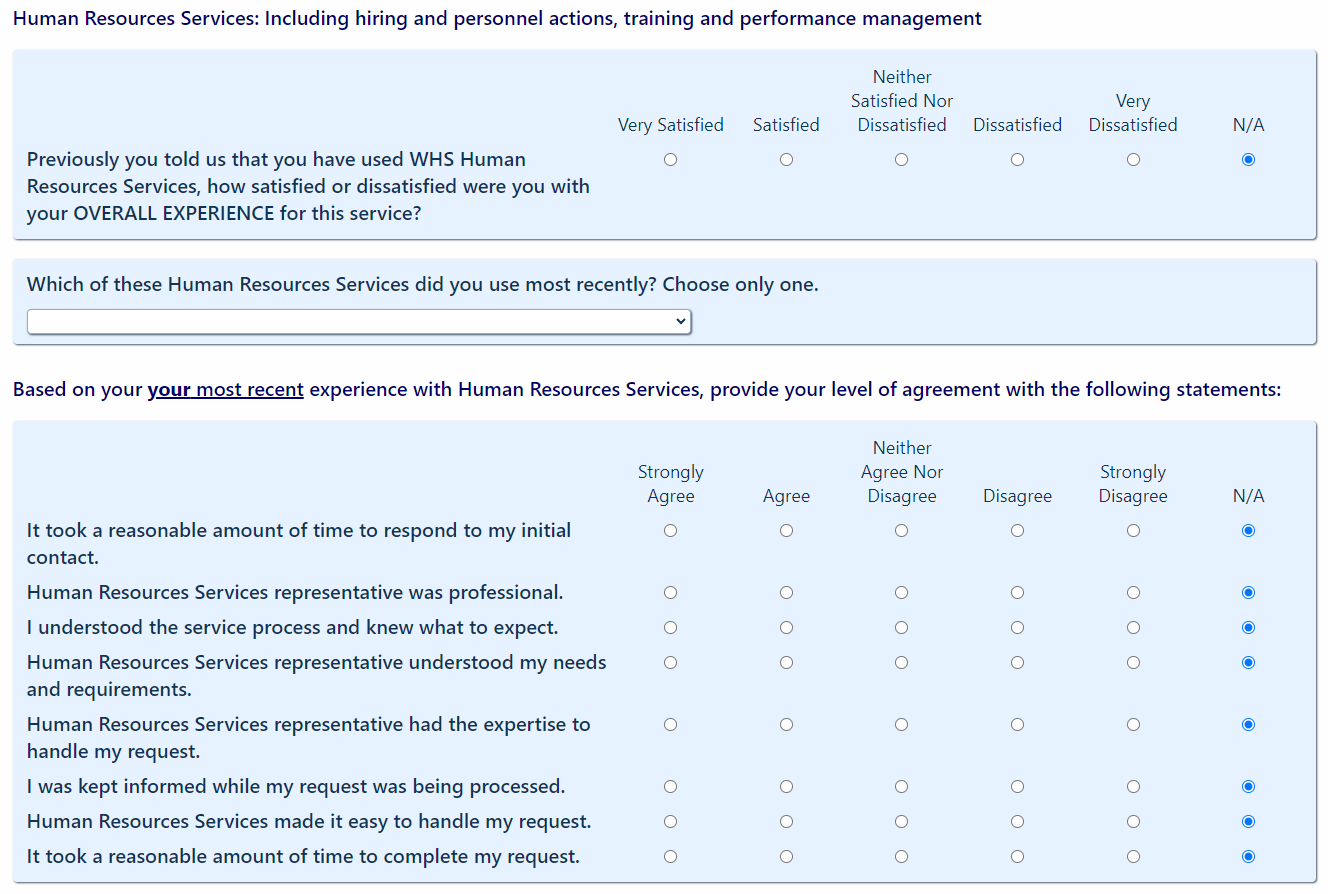Screen dimensions: 1328x894
Task: Select Agree for made it easy to handle request
Action: (x=786, y=822)
